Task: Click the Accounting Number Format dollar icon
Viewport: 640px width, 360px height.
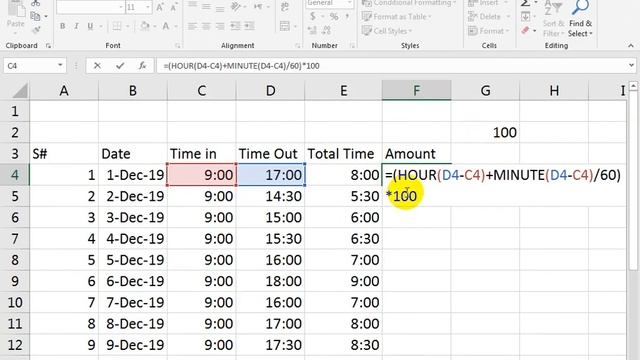Action: (x=313, y=17)
